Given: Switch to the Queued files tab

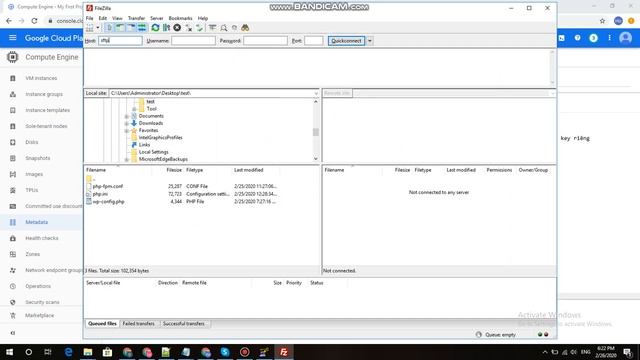Looking at the screenshot, I should coord(102,324).
